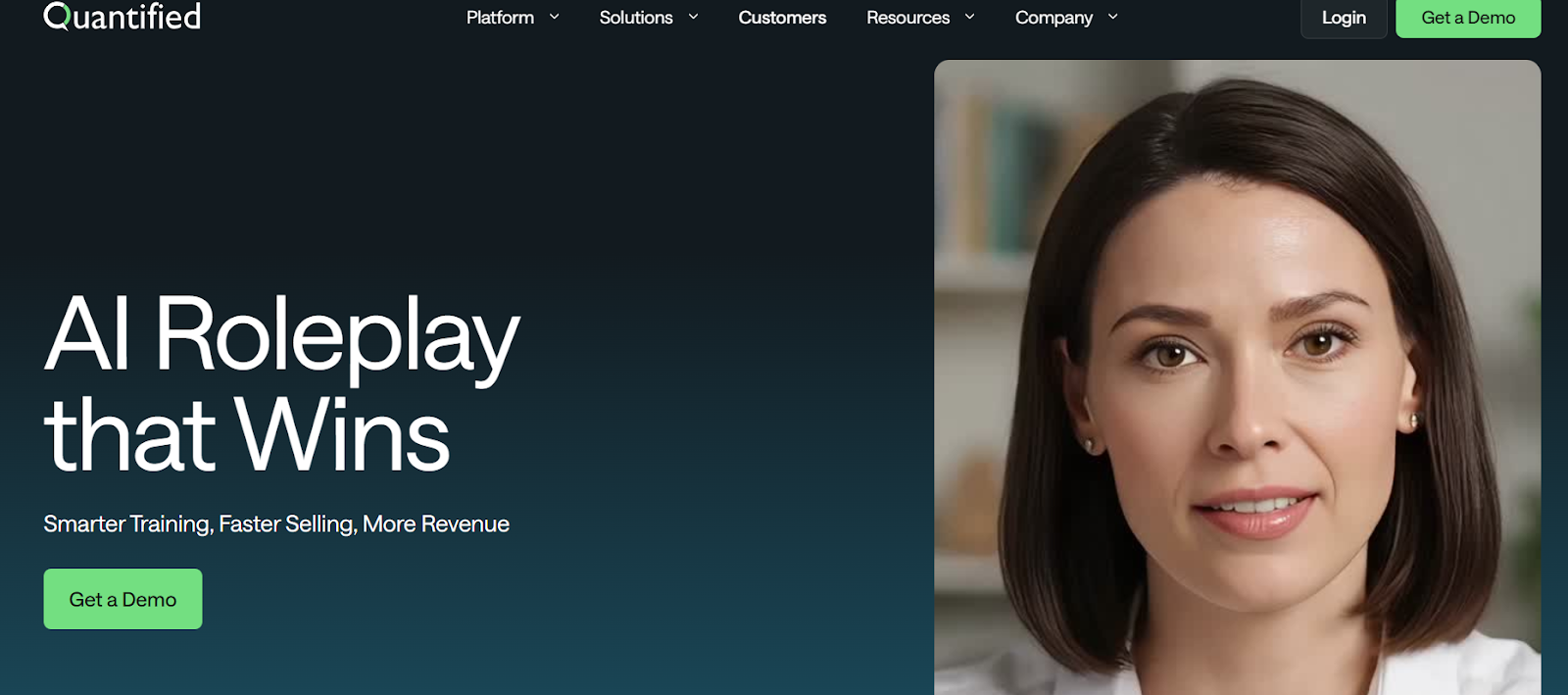Open the Resources menu label
This screenshot has width=1568, height=695.
[x=907, y=18]
